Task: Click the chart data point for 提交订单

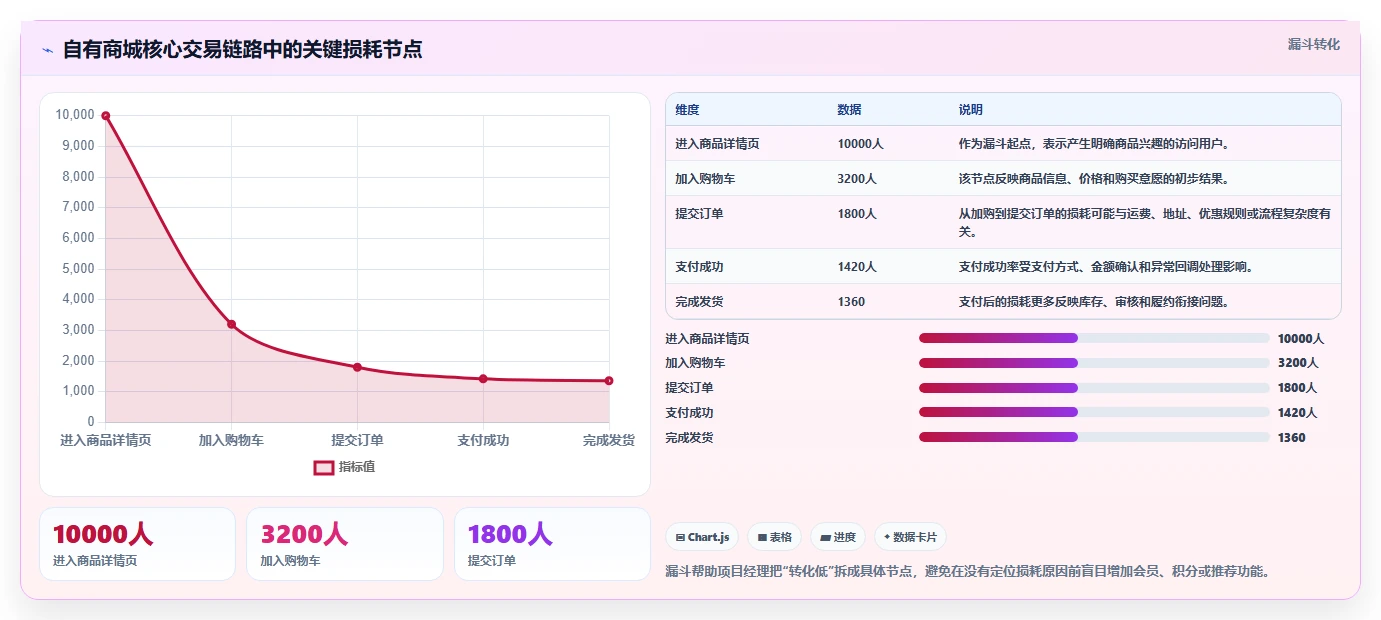Action: tap(357, 367)
